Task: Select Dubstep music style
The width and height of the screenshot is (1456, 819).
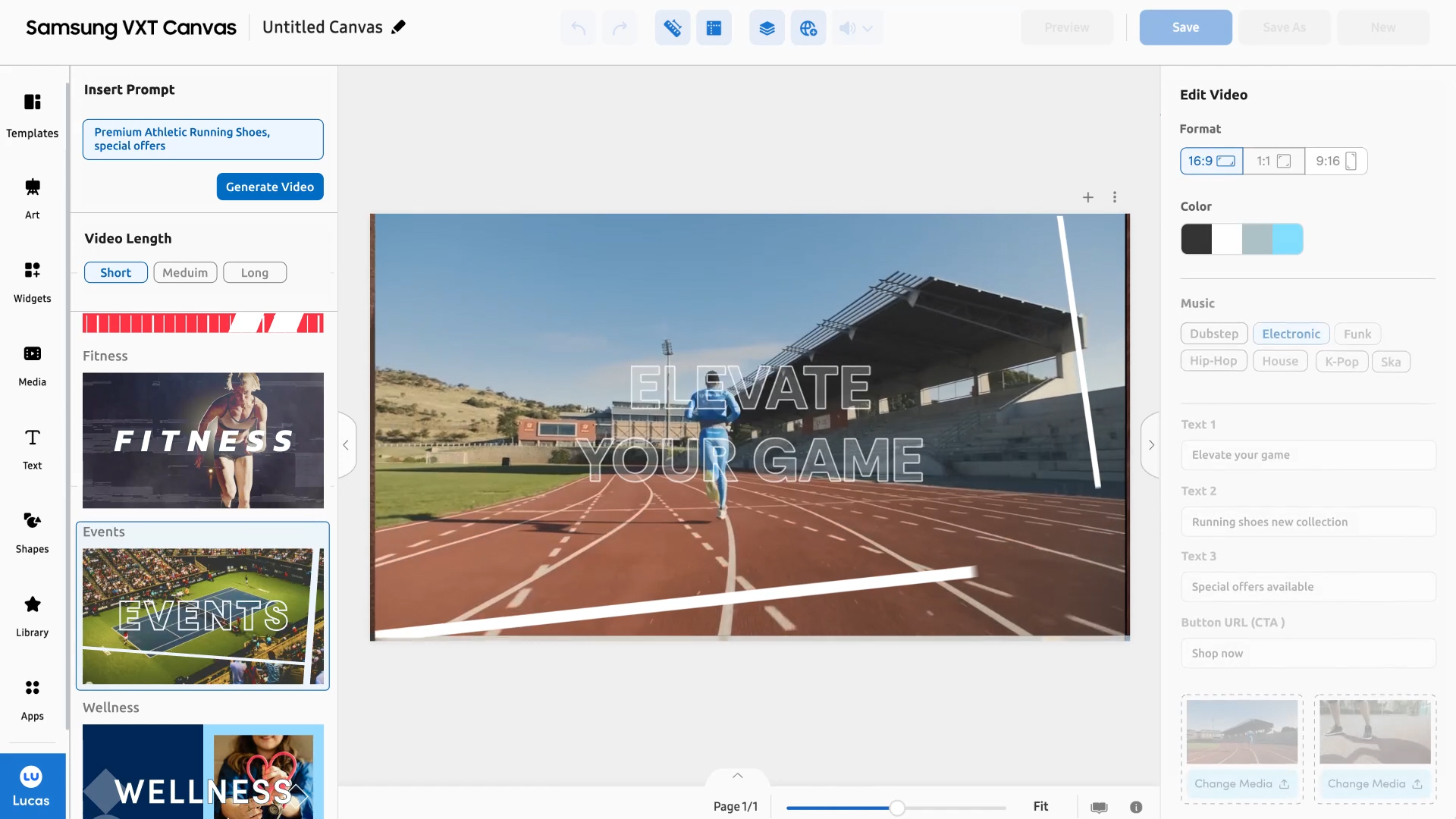Action: click(1214, 334)
